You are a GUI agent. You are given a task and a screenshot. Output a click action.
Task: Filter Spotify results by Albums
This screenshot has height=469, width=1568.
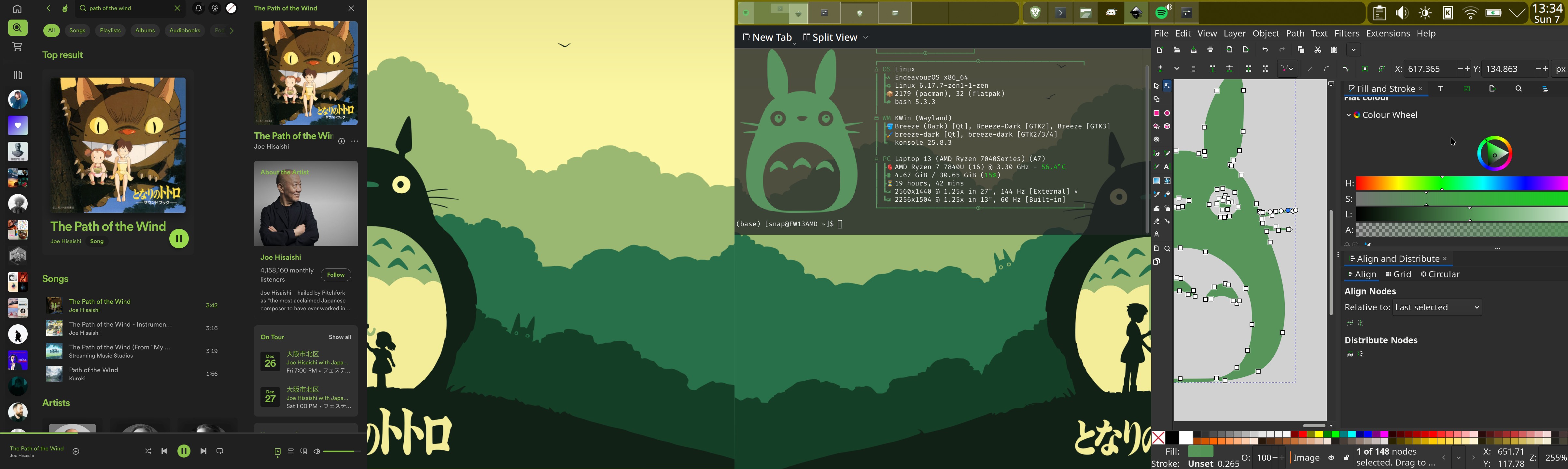(x=145, y=30)
